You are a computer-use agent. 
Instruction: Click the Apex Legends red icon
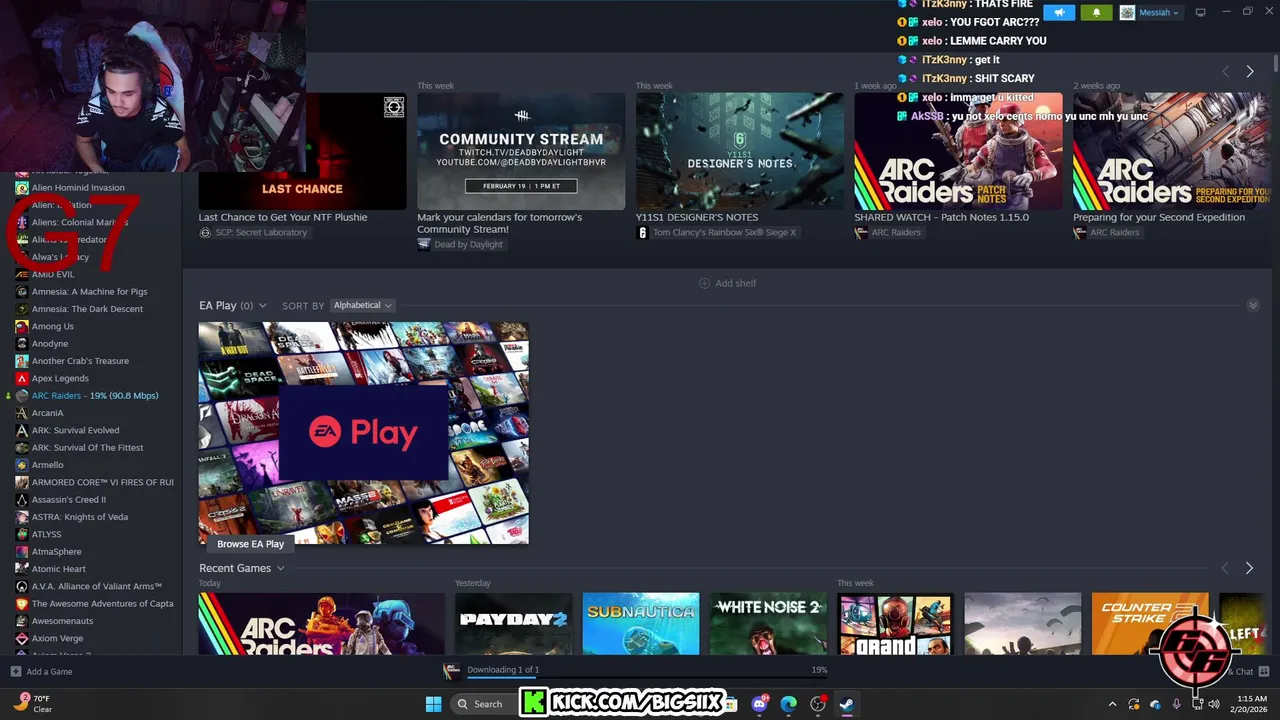click(x=22, y=378)
